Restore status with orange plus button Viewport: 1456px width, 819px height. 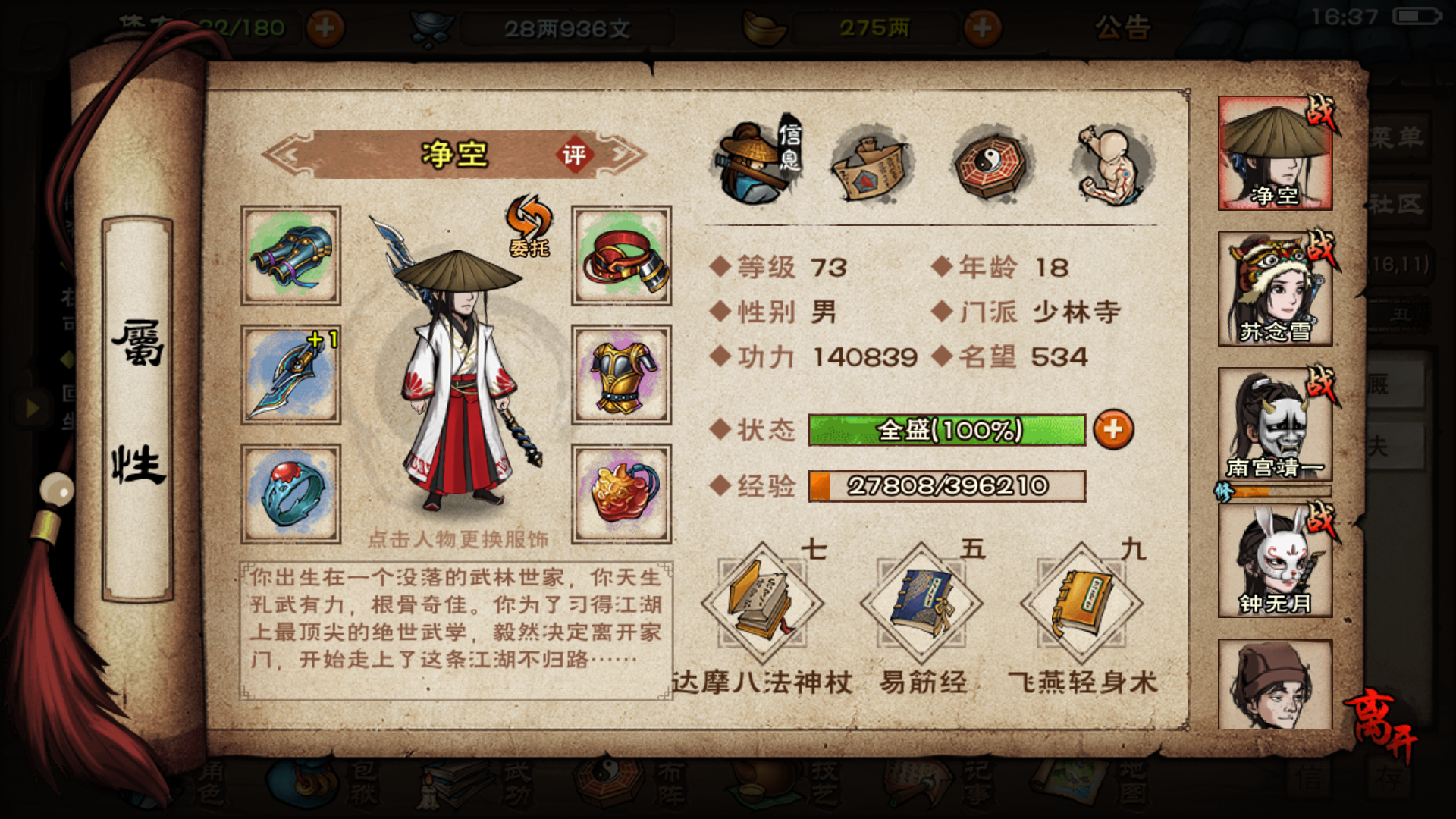1113,430
